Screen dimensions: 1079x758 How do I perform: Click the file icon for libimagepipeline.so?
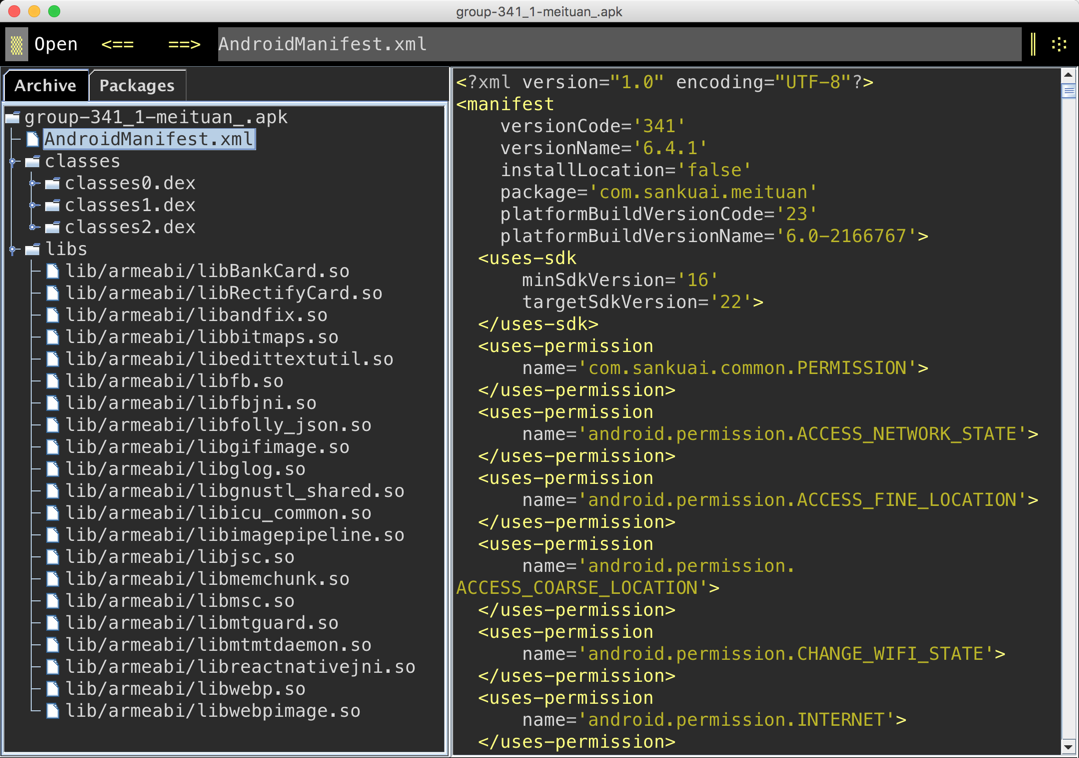[52, 535]
